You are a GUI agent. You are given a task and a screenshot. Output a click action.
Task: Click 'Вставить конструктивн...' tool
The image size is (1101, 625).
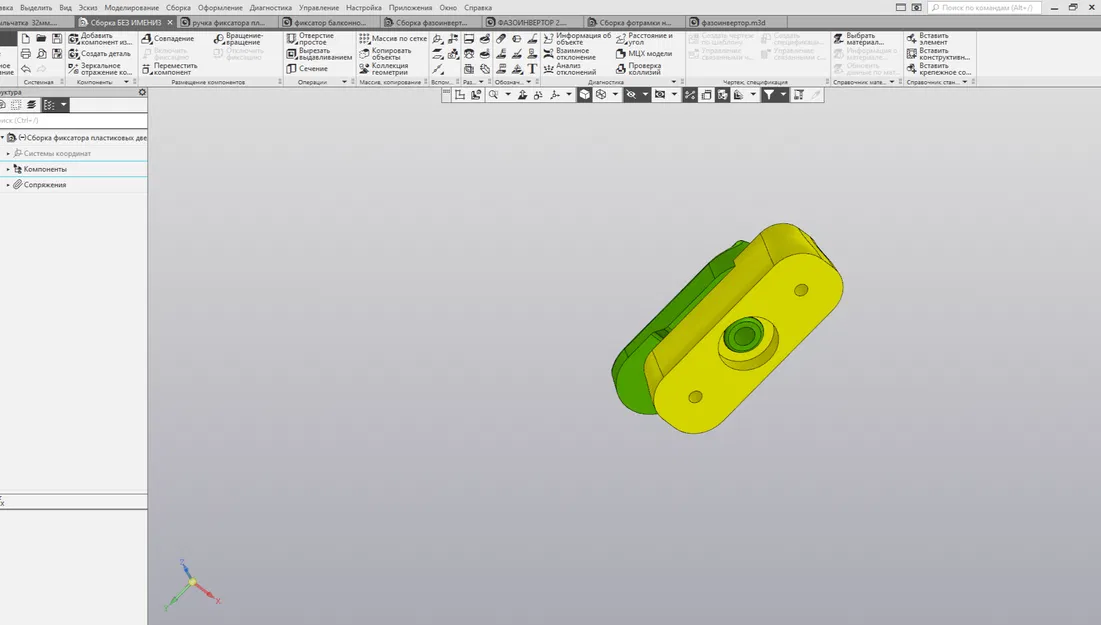click(x=938, y=54)
